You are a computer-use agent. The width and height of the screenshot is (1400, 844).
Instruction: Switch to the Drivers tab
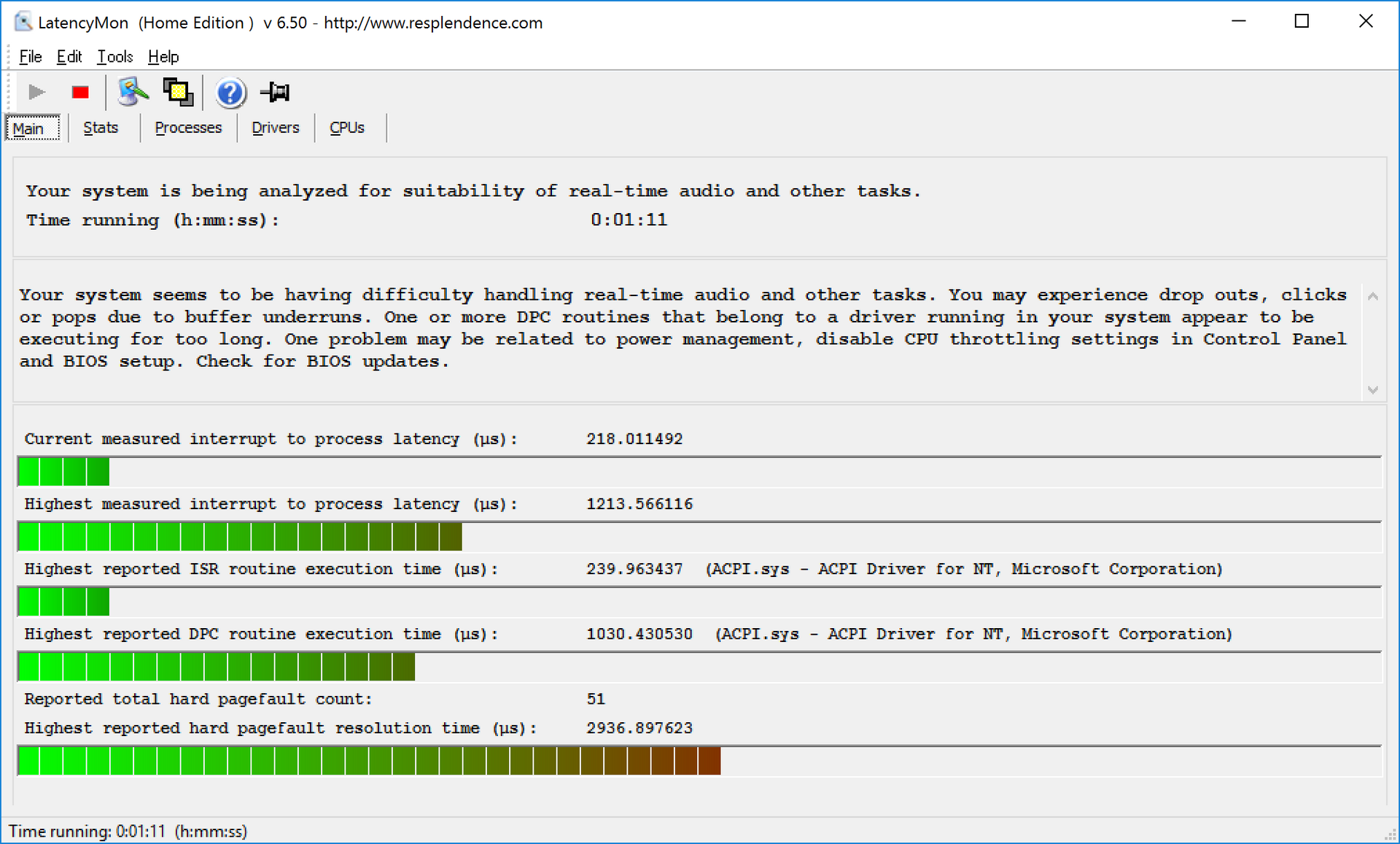[x=275, y=128]
